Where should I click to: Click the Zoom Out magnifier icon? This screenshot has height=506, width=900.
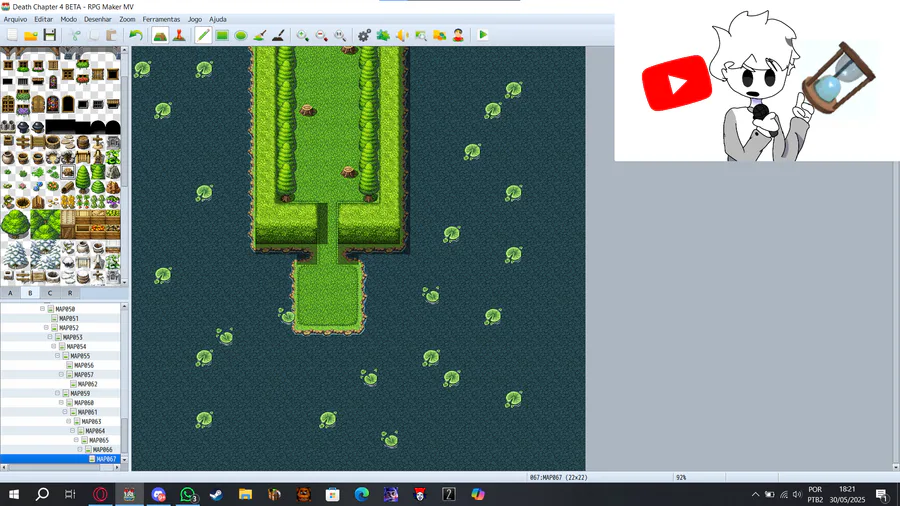321,35
